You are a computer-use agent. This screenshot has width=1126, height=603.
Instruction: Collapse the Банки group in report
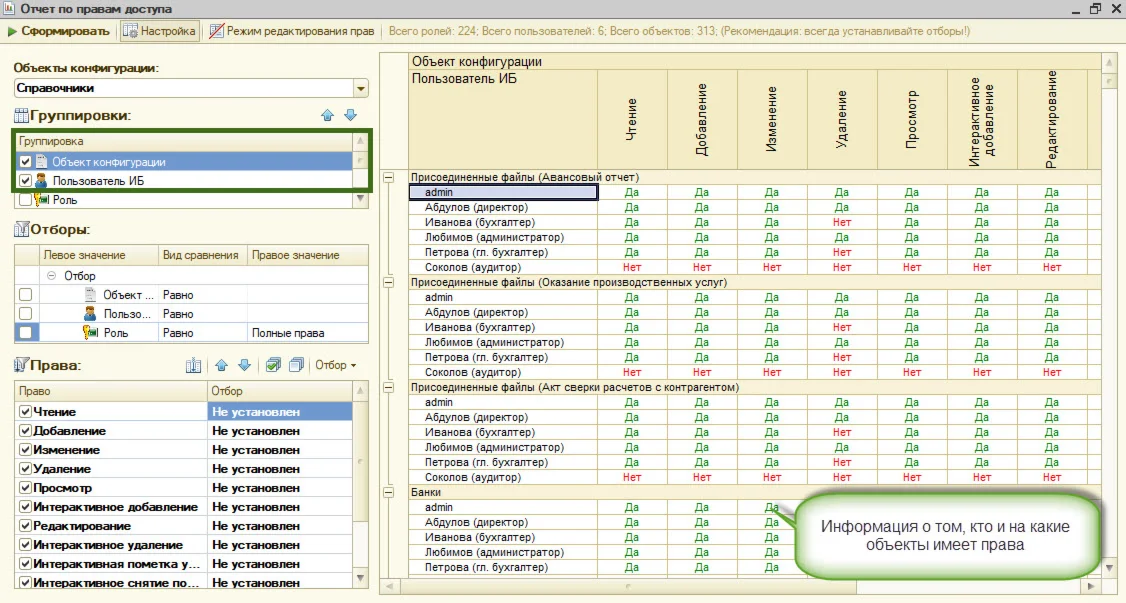click(x=389, y=492)
